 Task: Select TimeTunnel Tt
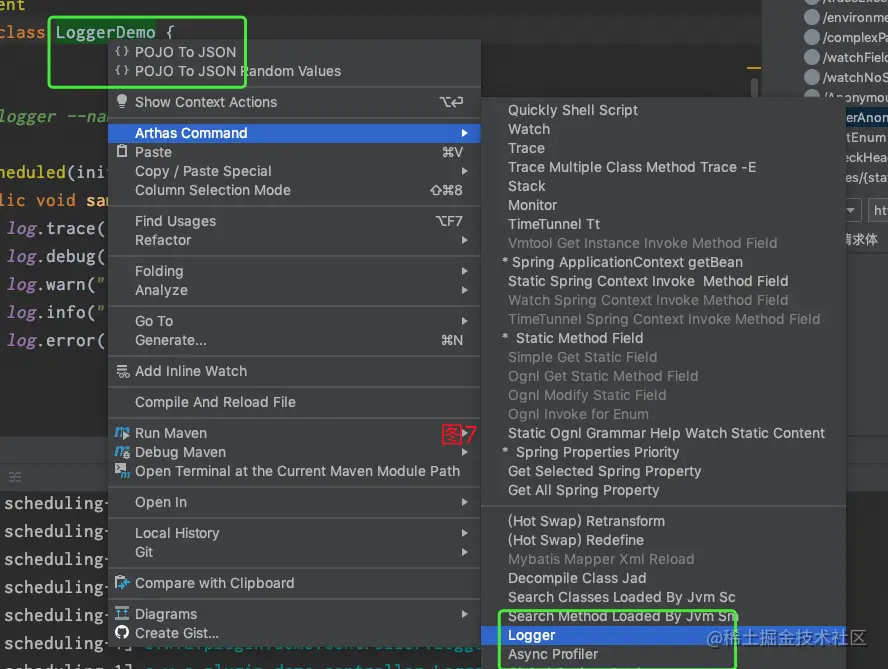[663, 224]
